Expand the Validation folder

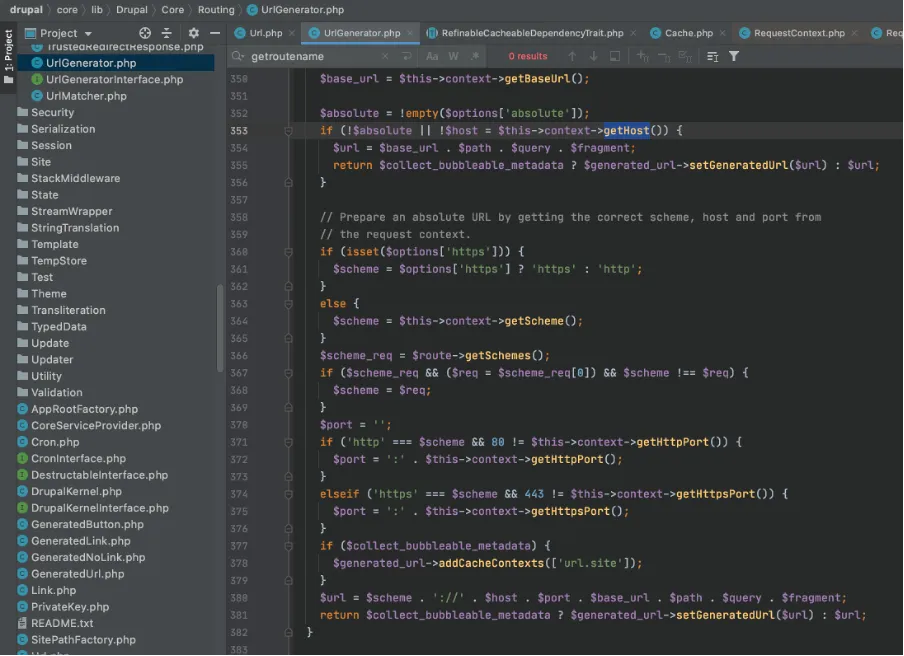coord(50,393)
